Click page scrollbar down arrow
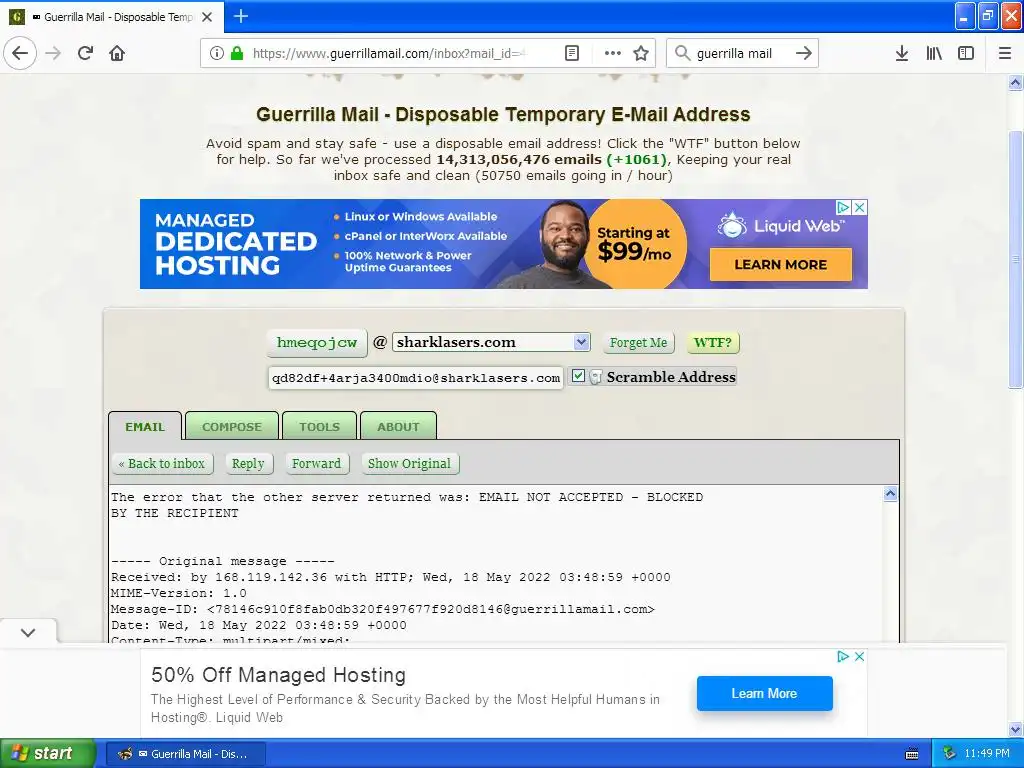The height and width of the screenshot is (768, 1024). click(1015, 729)
